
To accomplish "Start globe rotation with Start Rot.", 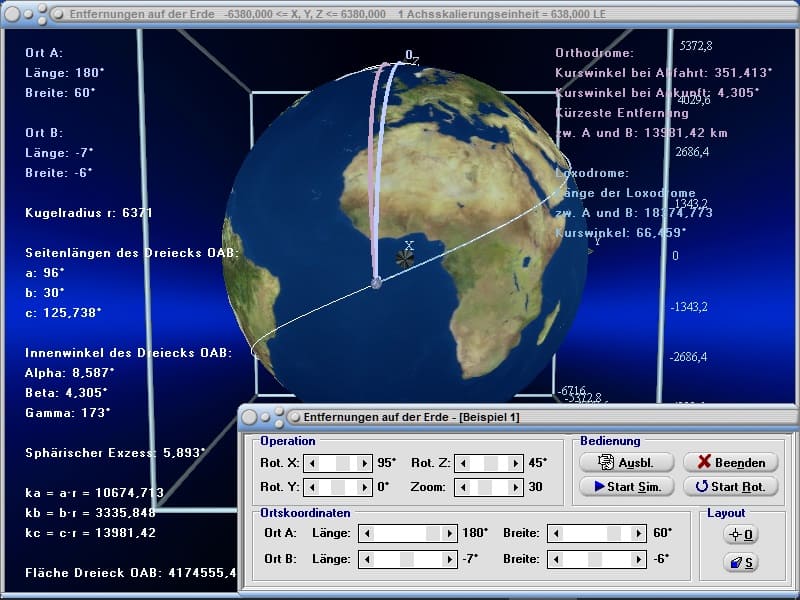I will pyautogui.click(x=731, y=486).
